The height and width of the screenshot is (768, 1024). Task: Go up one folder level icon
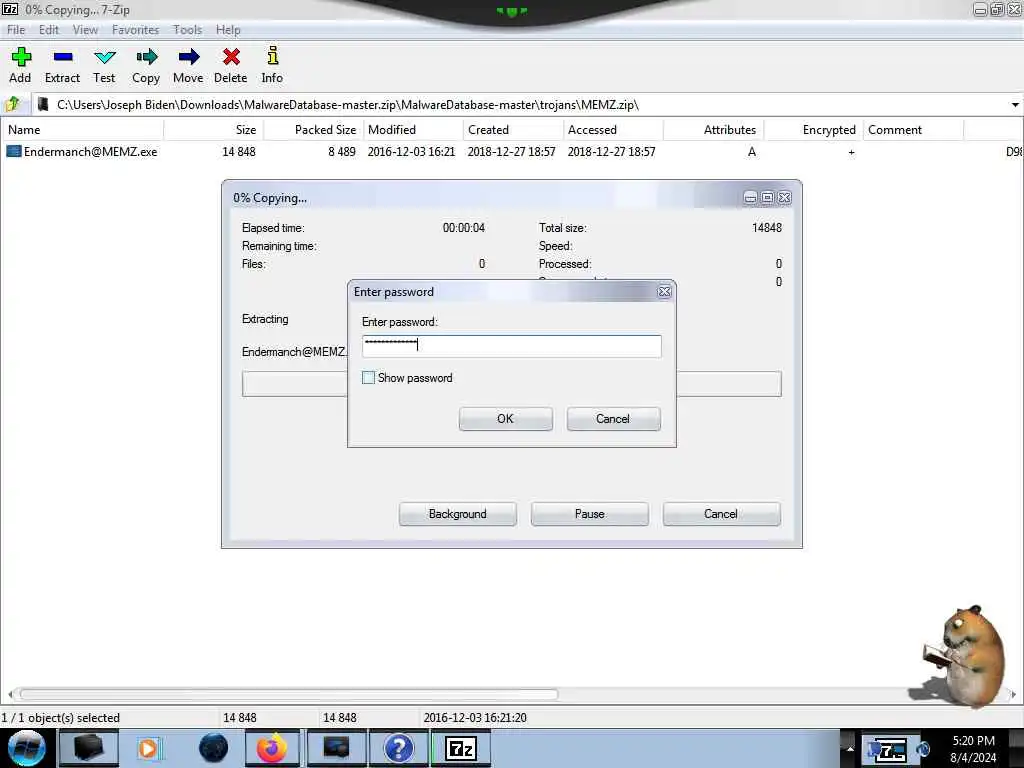[13, 104]
